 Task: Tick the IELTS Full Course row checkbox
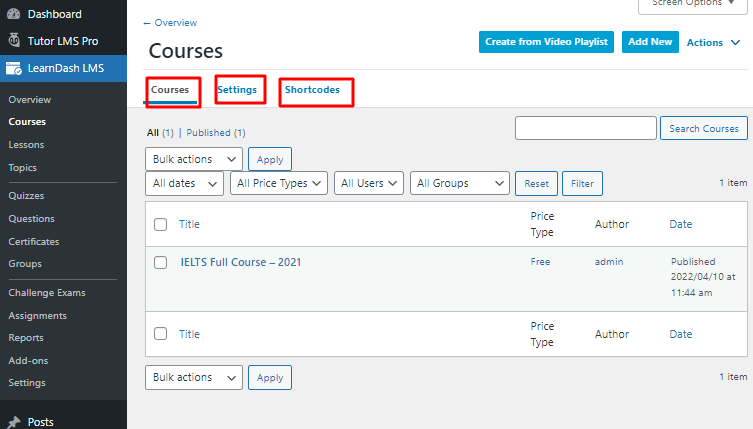(x=160, y=262)
